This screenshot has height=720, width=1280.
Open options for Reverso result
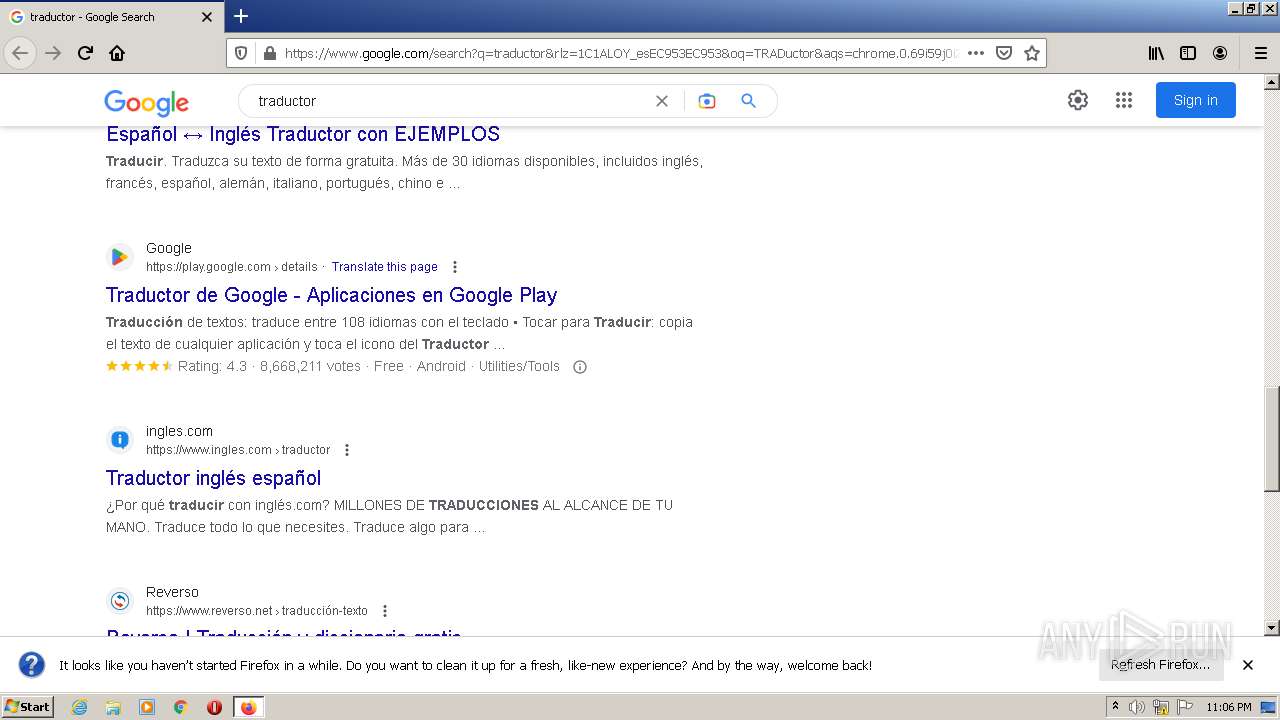pyautogui.click(x=385, y=611)
